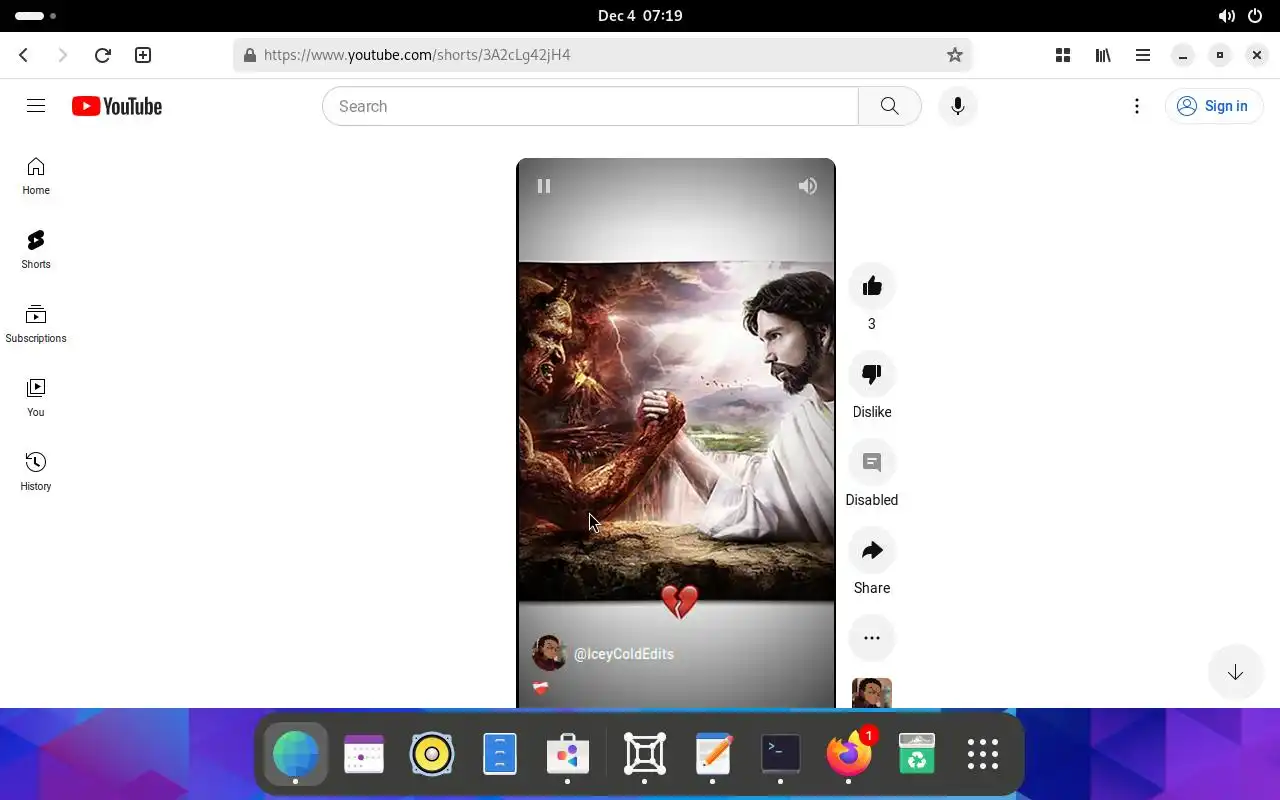Click the sound thumbnail below more actions
The height and width of the screenshot is (800, 1280).
pyautogui.click(x=872, y=694)
